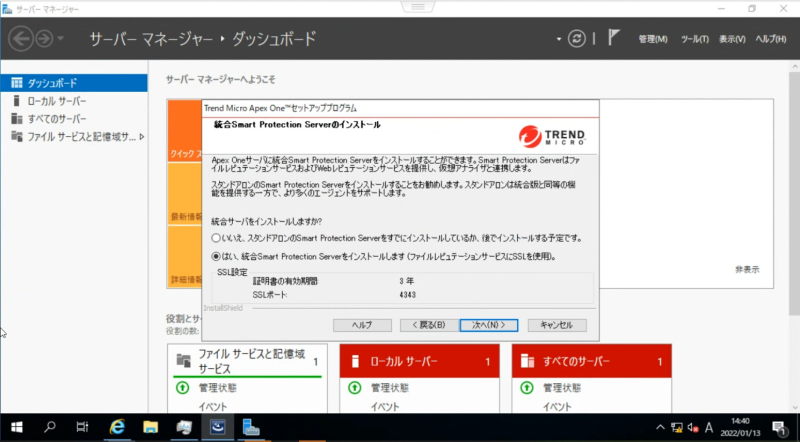Click the network tray icon

click(677, 428)
